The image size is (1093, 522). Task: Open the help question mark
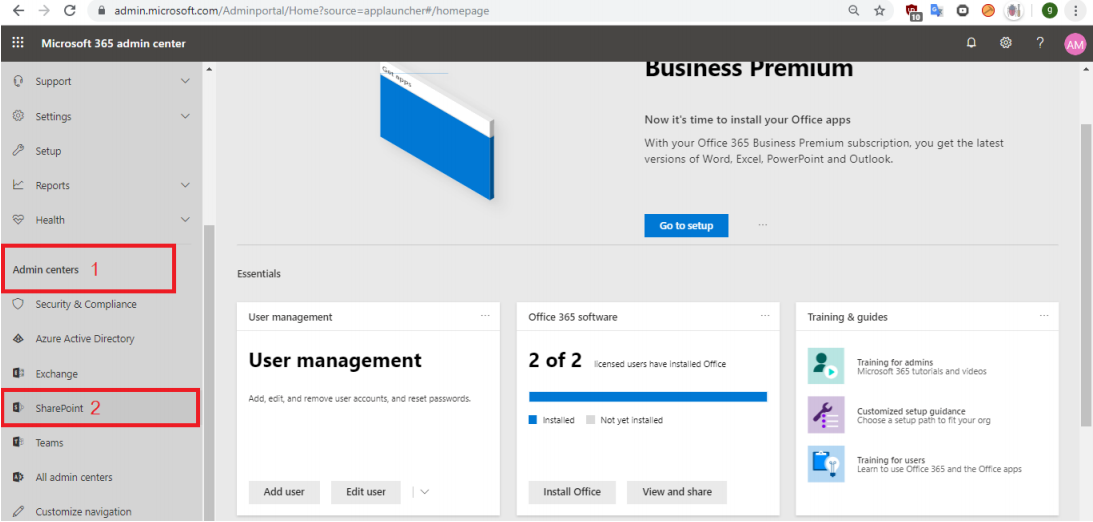pyautogui.click(x=1040, y=43)
